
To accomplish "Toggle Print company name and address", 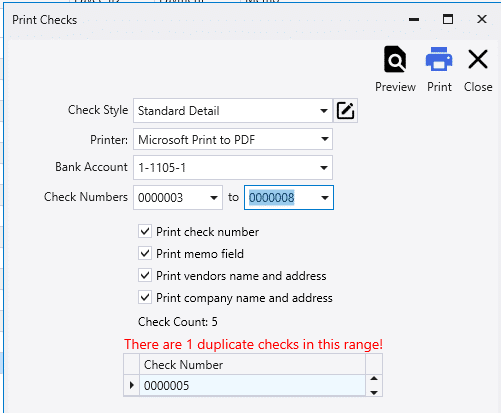I will tap(145, 297).
